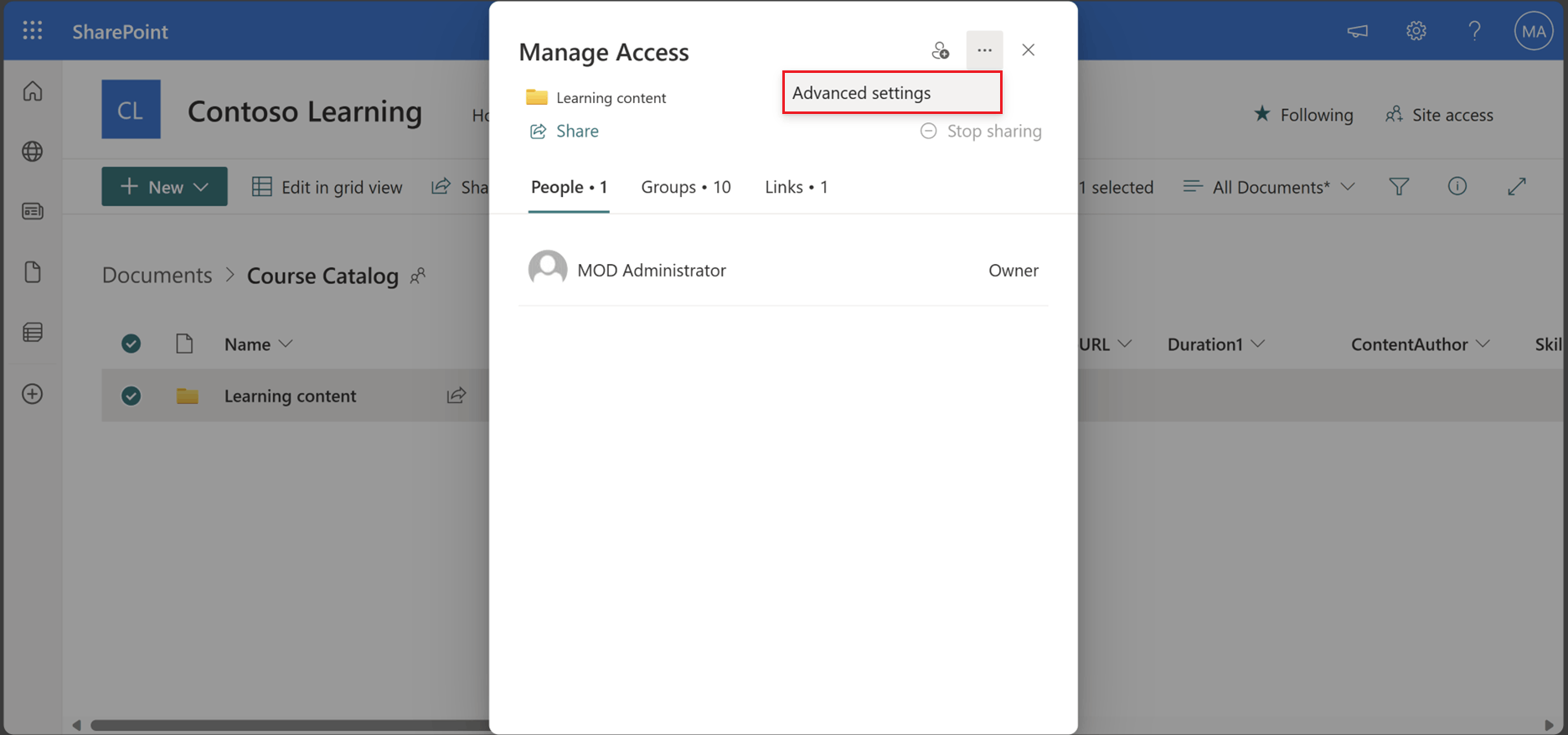Deselect the Learning content row checkmark

point(131,396)
